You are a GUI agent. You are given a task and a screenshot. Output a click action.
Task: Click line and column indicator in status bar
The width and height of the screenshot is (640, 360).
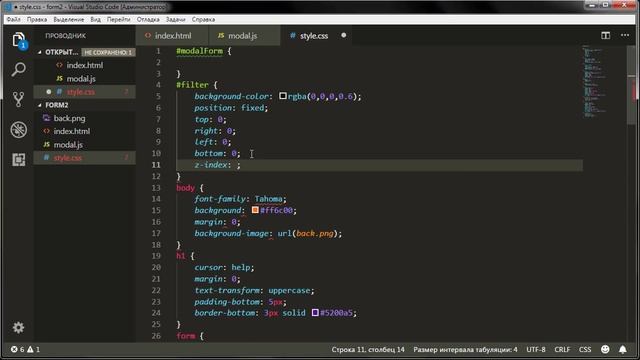(x=368, y=349)
